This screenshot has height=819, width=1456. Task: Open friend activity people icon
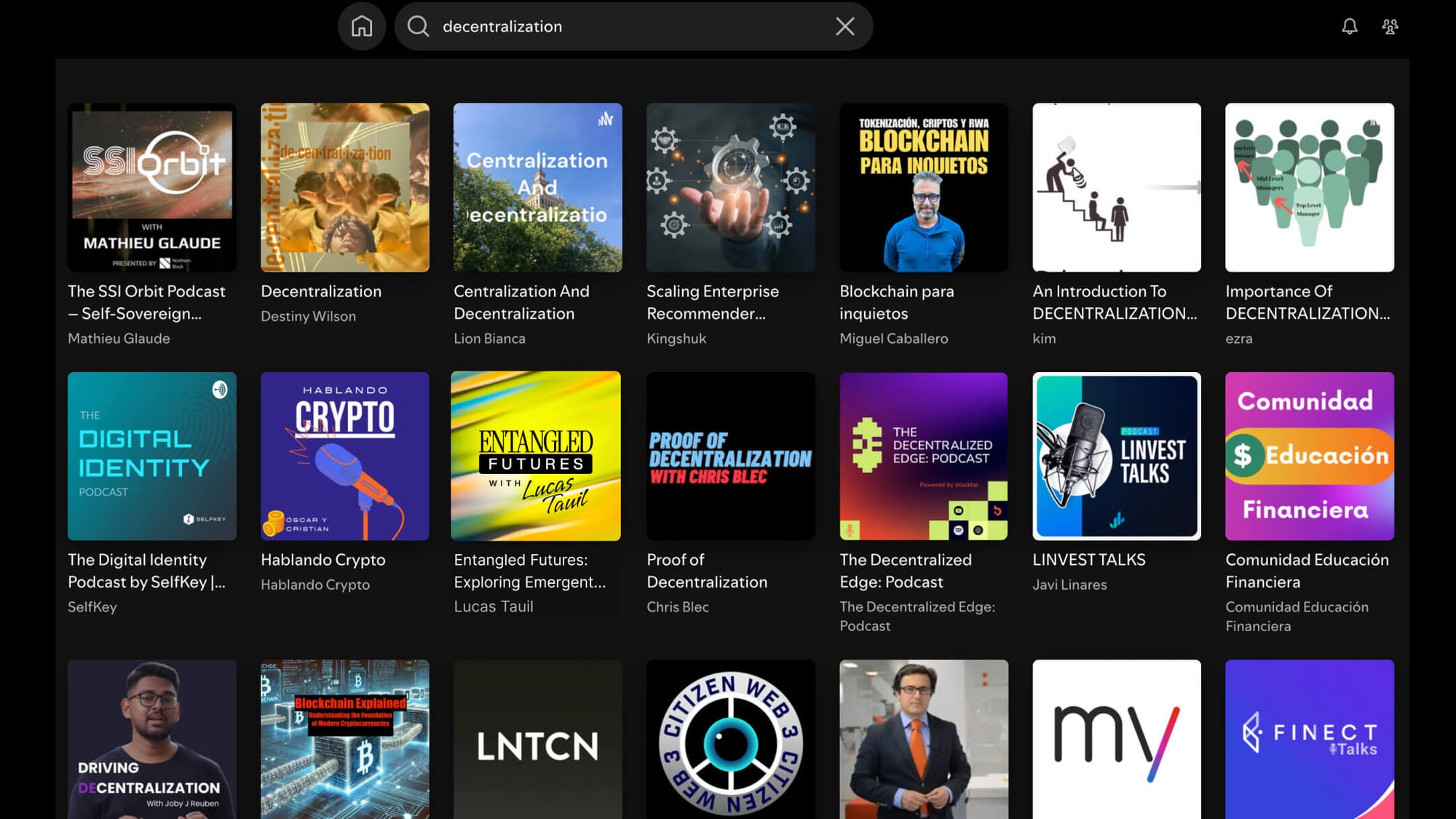1390,26
